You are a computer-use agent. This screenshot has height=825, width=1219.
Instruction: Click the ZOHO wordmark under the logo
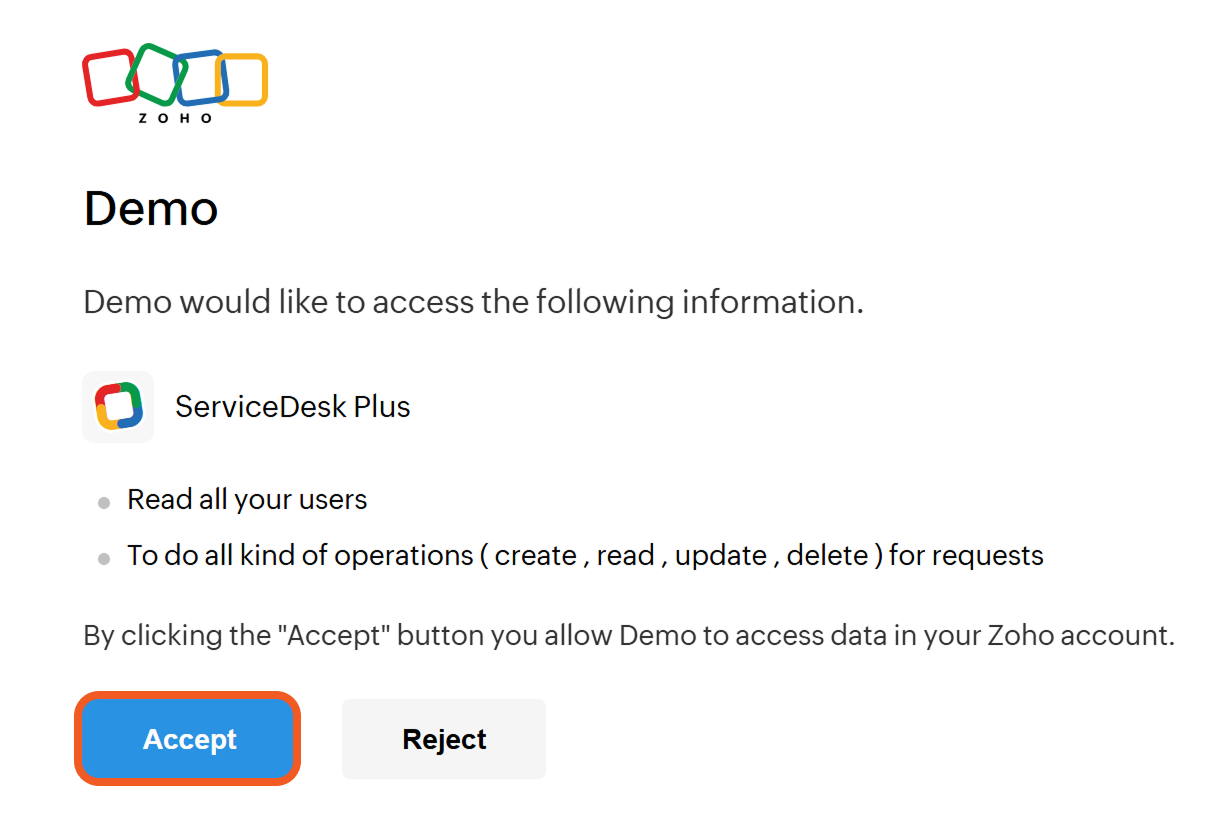pos(175,118)
